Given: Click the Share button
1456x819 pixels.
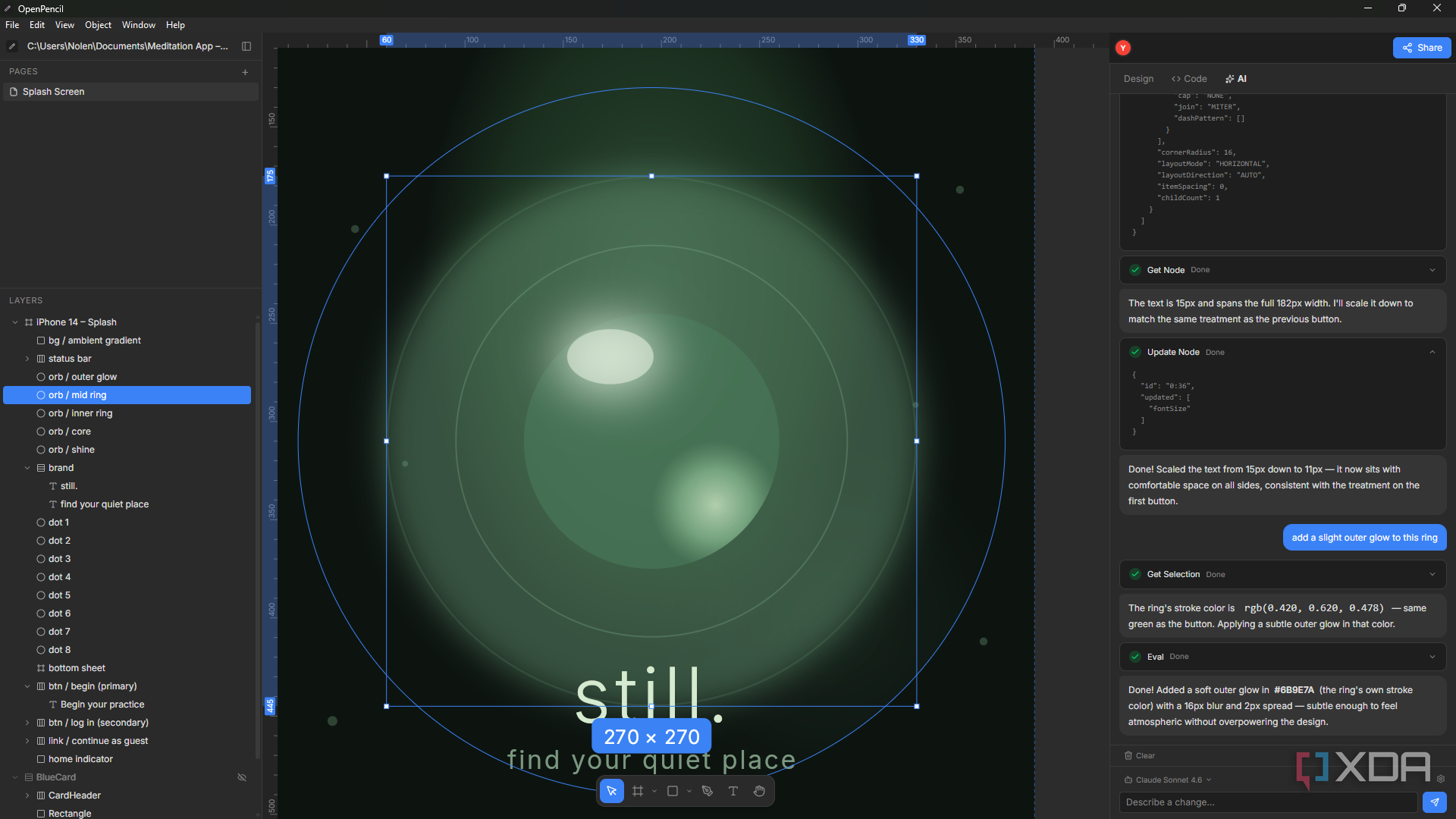Looking at the screenshot, I should [x=1422, y=48].
